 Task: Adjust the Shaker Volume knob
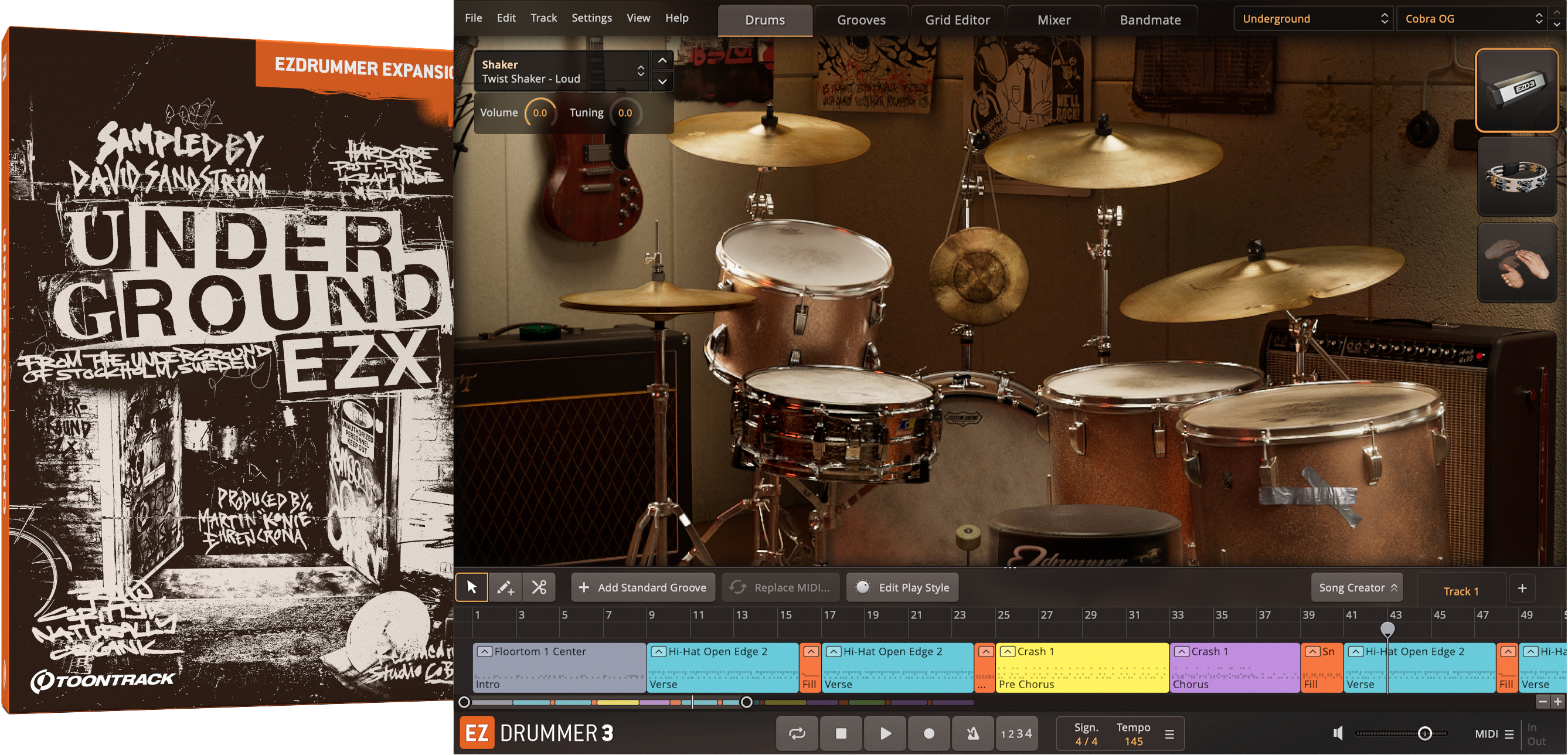coord(540,113)
